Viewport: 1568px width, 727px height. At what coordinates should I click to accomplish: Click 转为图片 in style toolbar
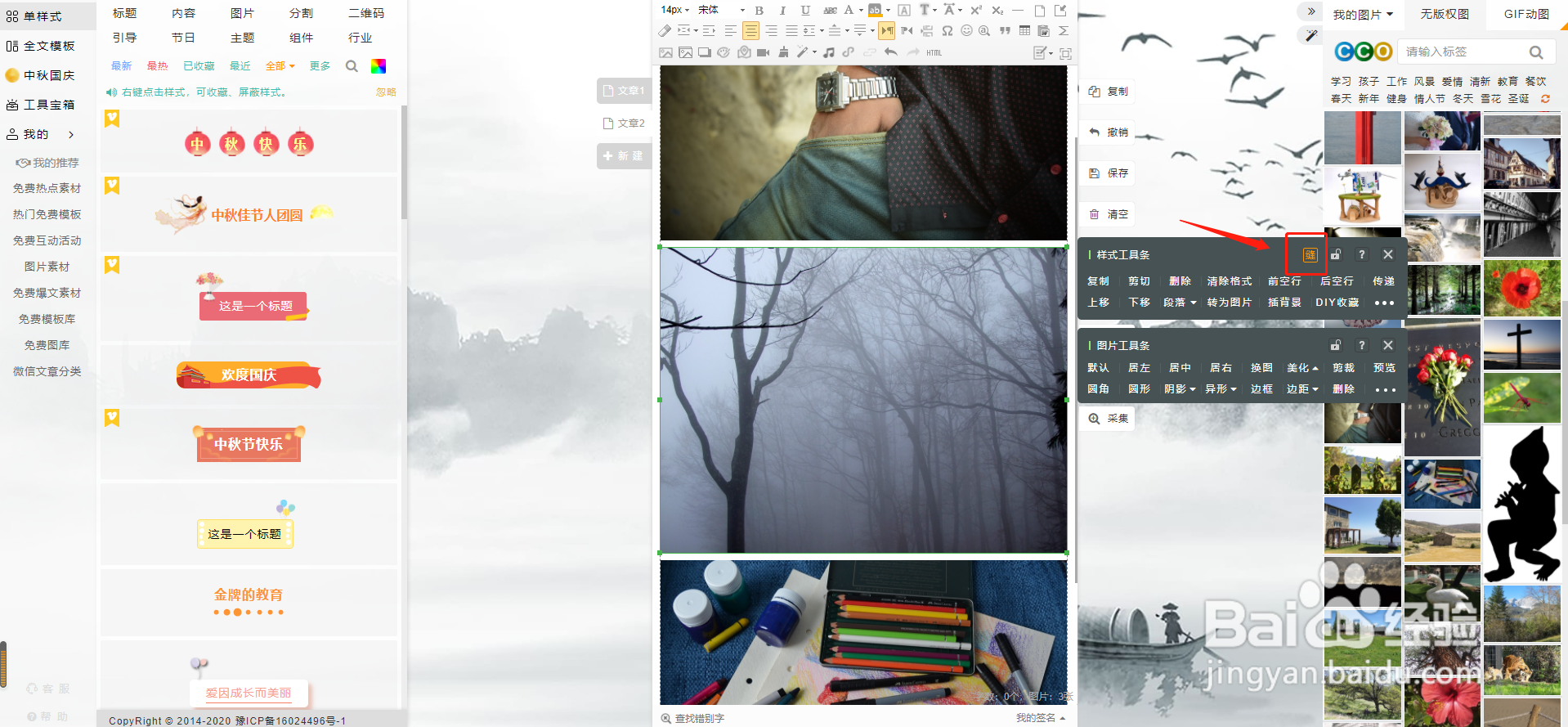coord(1229,303)
